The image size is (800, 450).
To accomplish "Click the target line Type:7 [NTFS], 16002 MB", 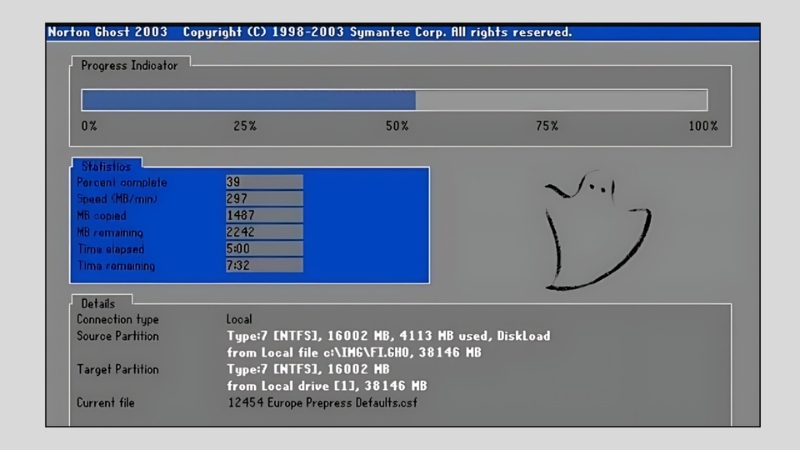I will (x=308, y=369).
